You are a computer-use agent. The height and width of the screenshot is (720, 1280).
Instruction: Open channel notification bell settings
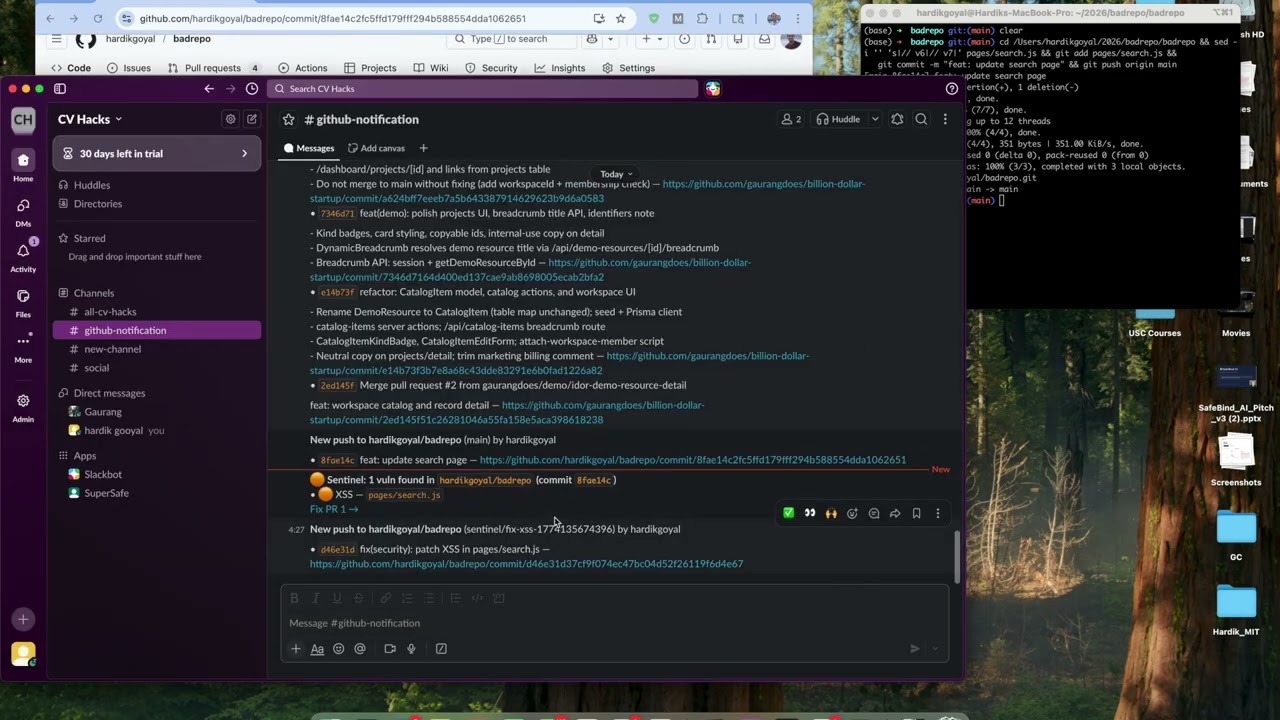(897, 119)
